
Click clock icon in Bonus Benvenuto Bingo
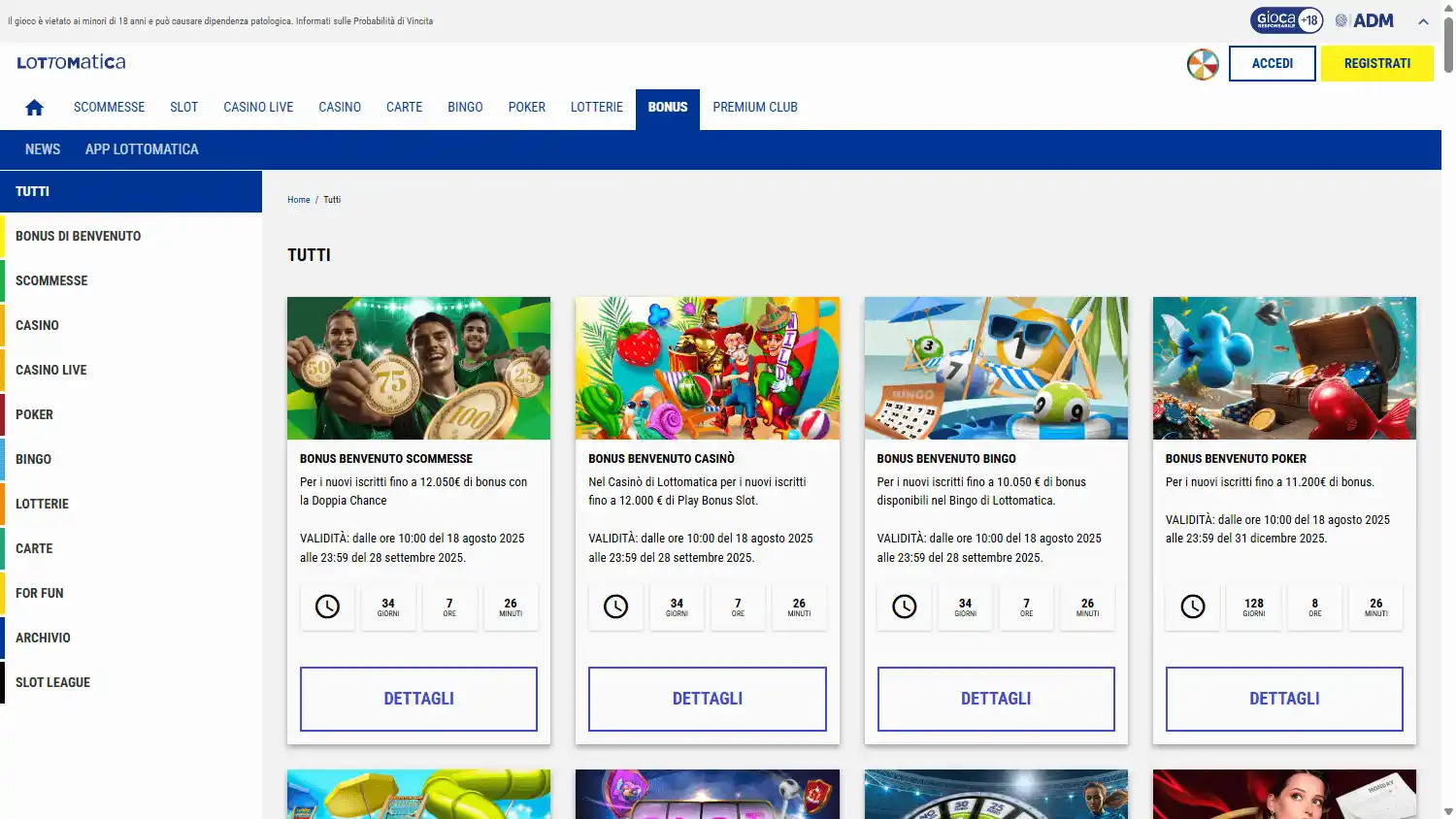coord(904,606)
